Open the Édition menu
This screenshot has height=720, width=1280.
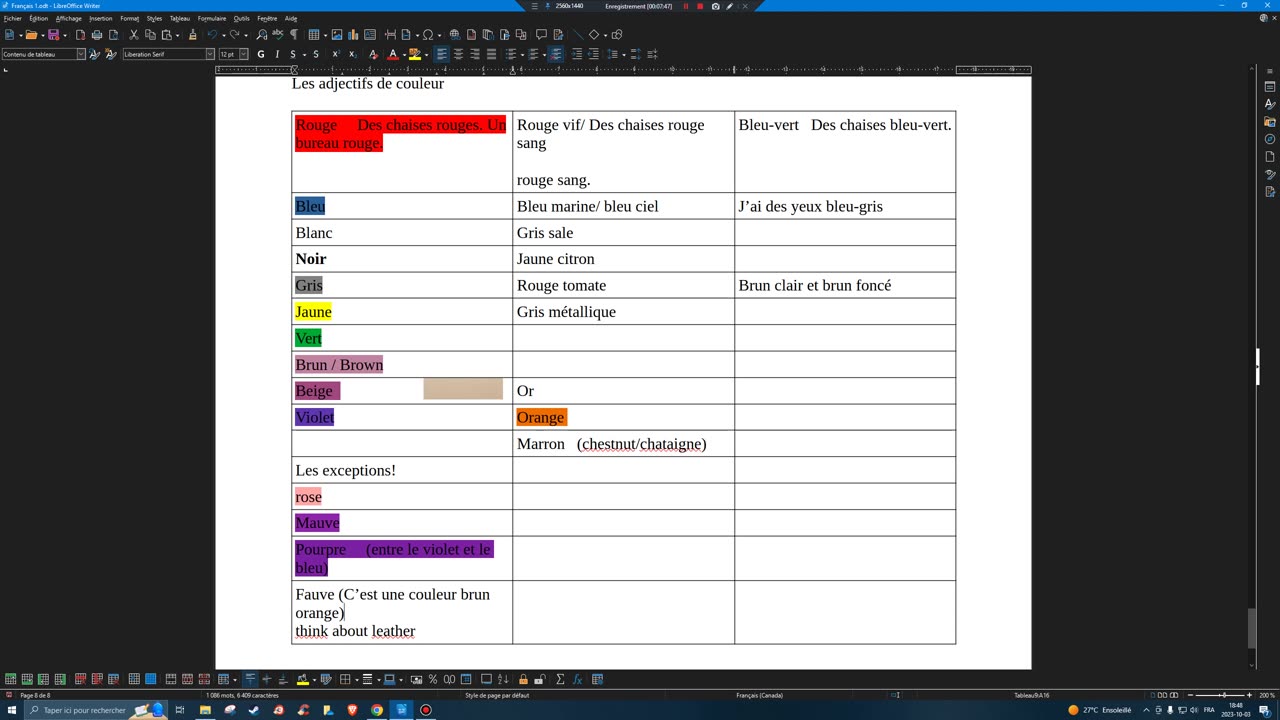coord(38,18)
